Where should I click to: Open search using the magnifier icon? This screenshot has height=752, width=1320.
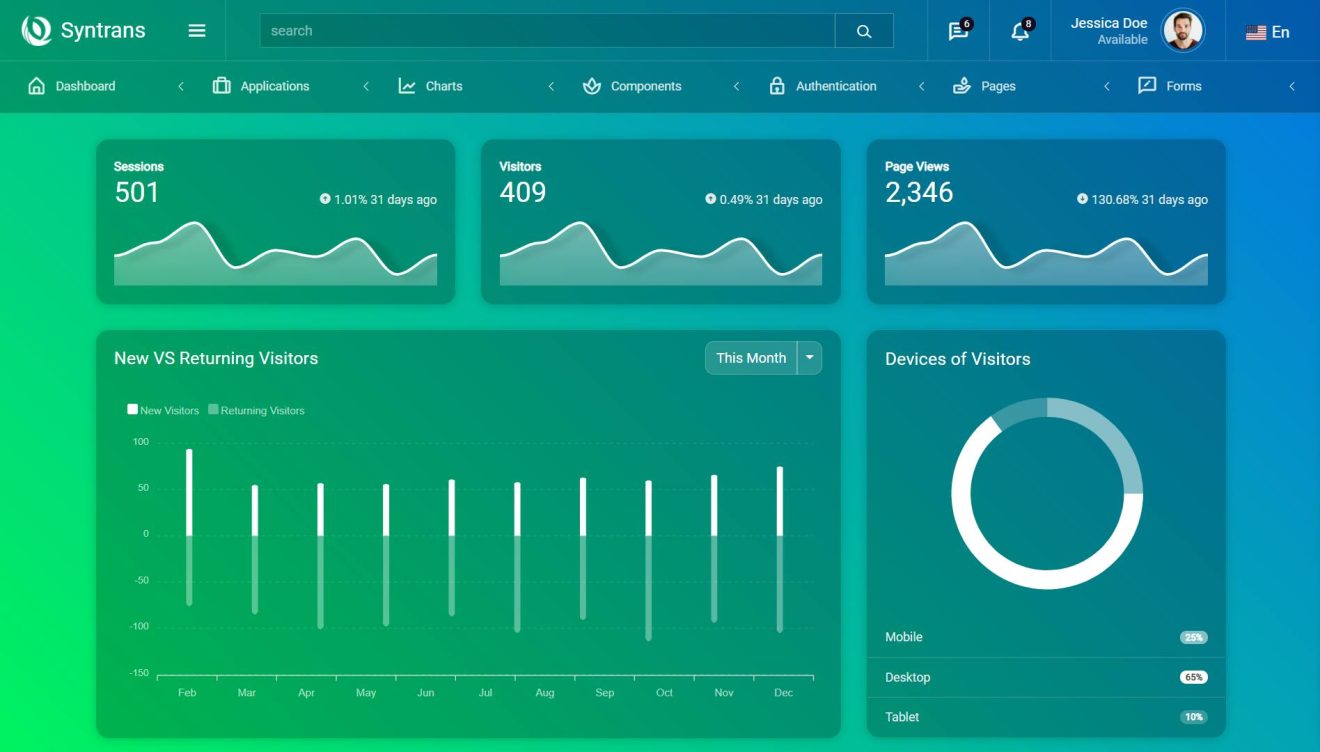pyautogui.click(x=863, y=30)
